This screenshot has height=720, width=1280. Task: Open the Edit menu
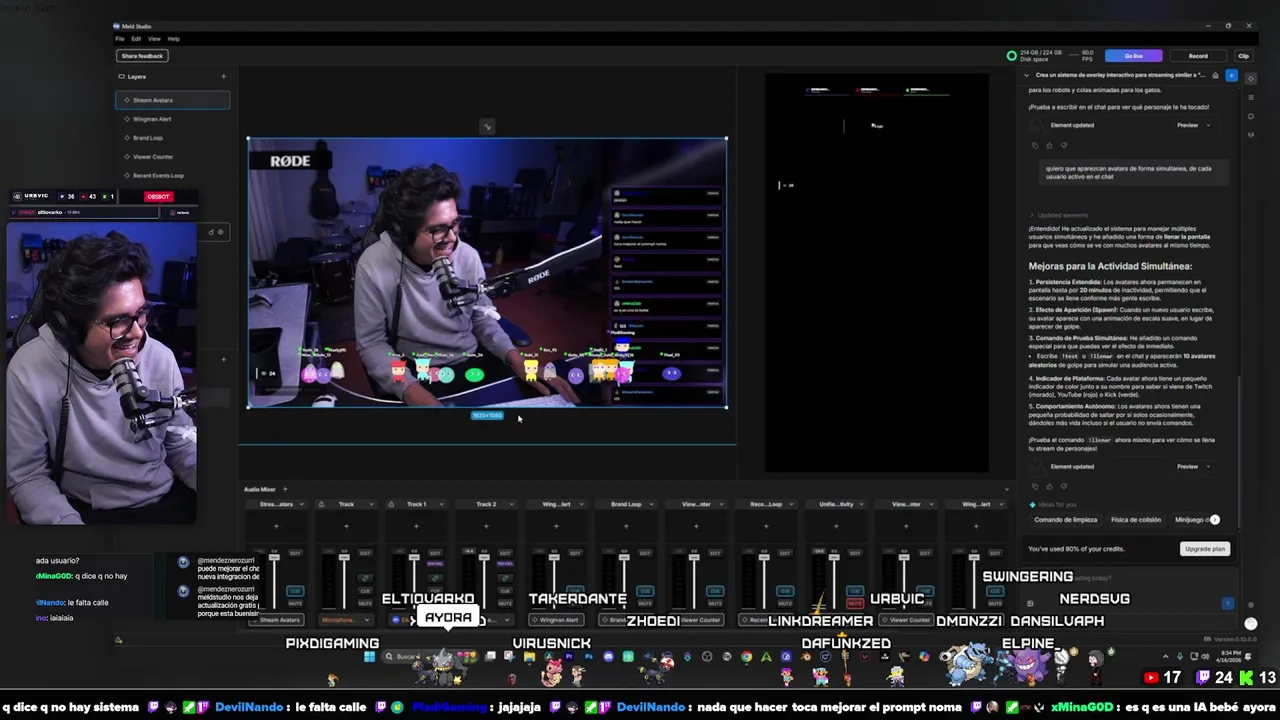click(x=136, y=39)
